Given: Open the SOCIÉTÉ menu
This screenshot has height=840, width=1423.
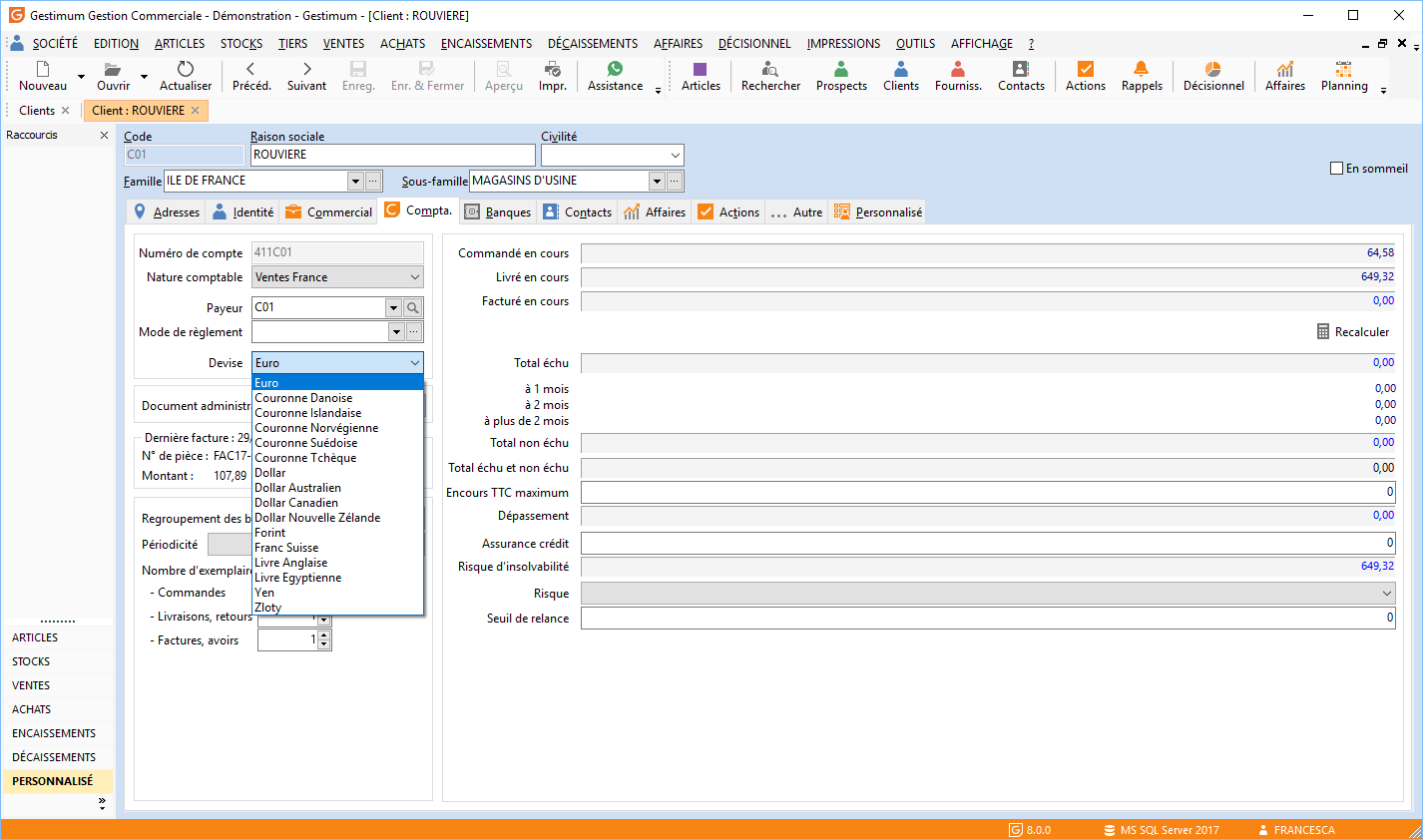Looking at the screenshot, I should pyautogui.click(x=55, y=44).
